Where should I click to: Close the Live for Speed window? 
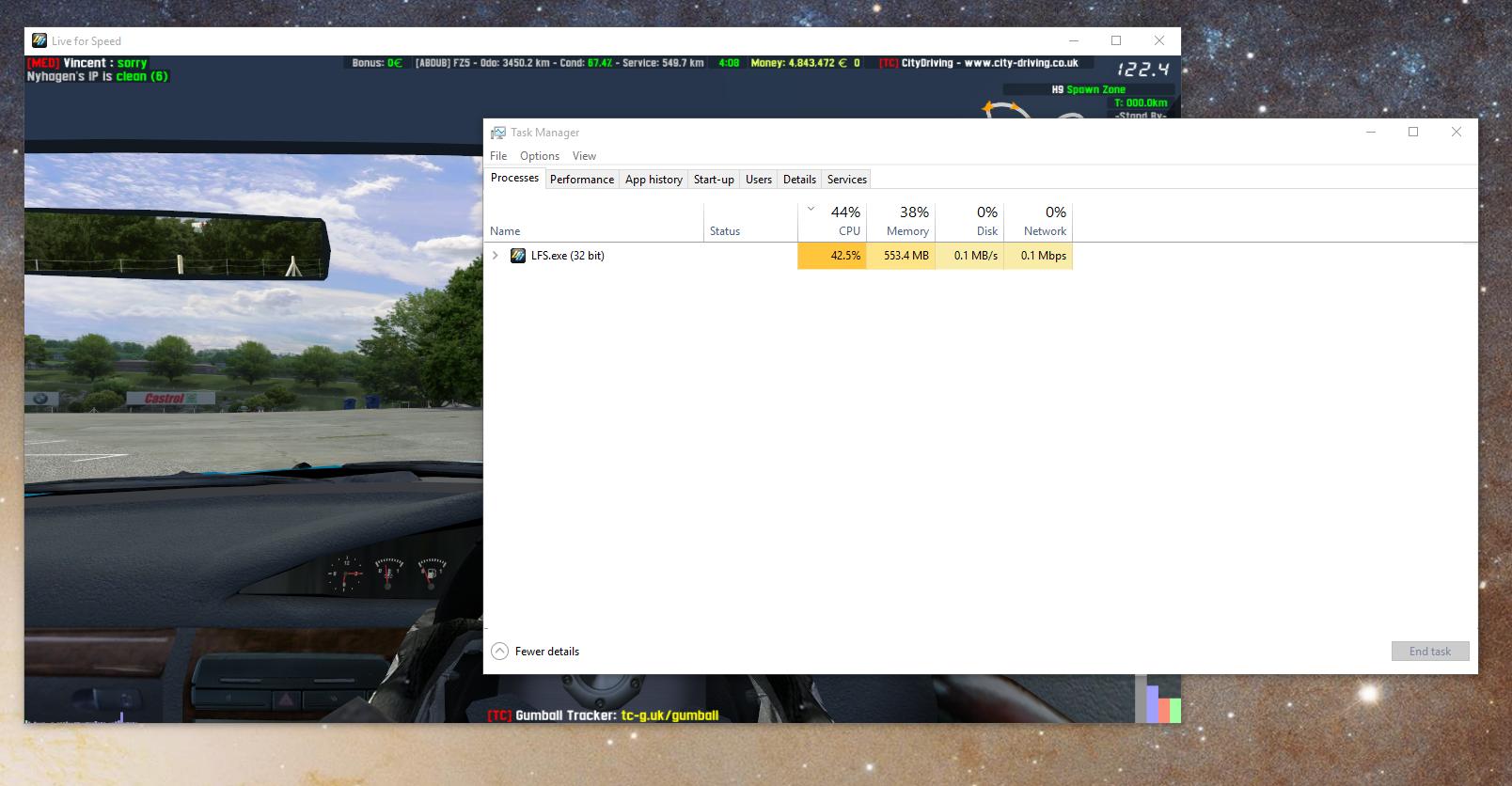(x=1159, y=40)
